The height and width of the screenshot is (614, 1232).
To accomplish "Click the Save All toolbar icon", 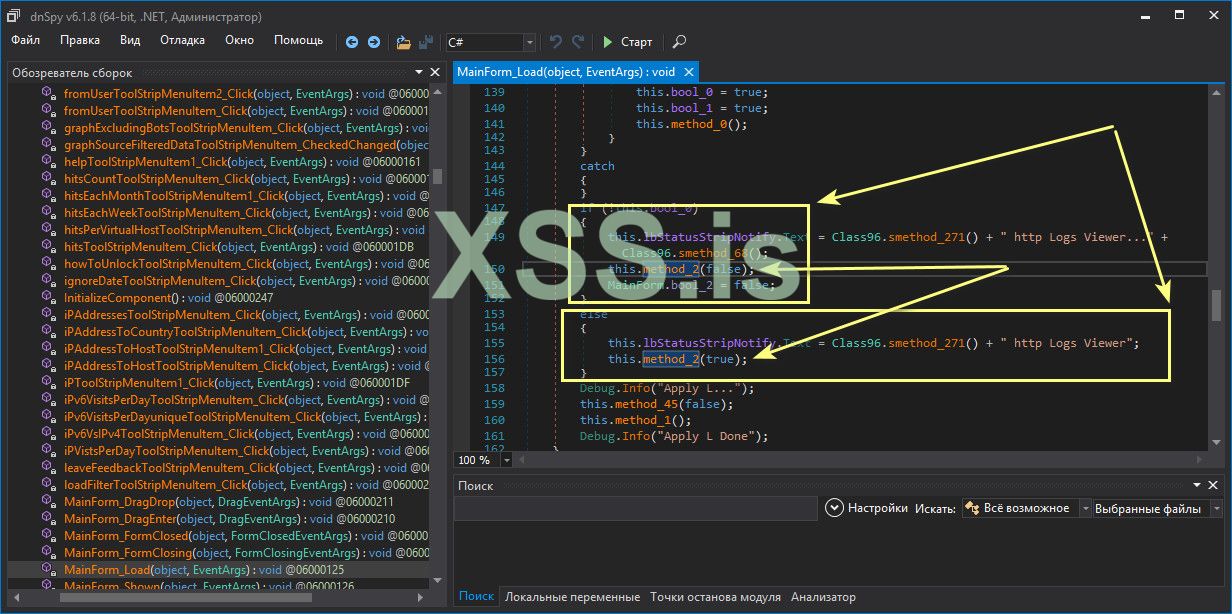I will pyautogui.click(x=426, y=42).
